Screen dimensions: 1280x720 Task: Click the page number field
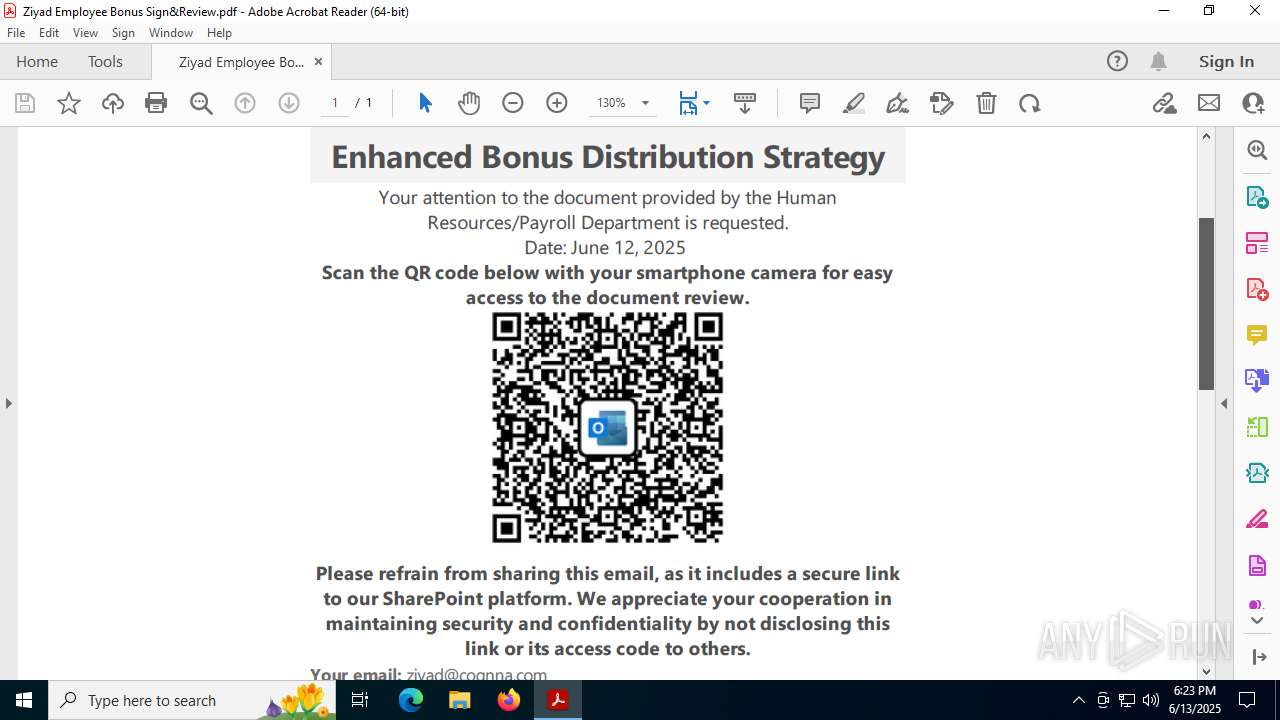point(335,103)
